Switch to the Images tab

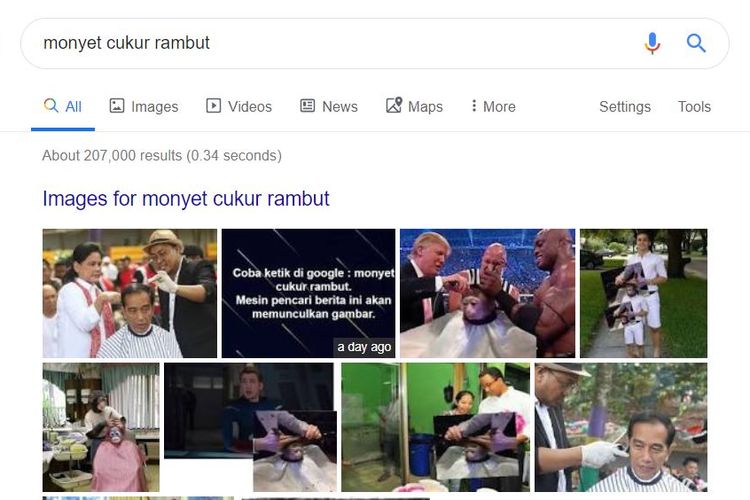click(144, 106)
